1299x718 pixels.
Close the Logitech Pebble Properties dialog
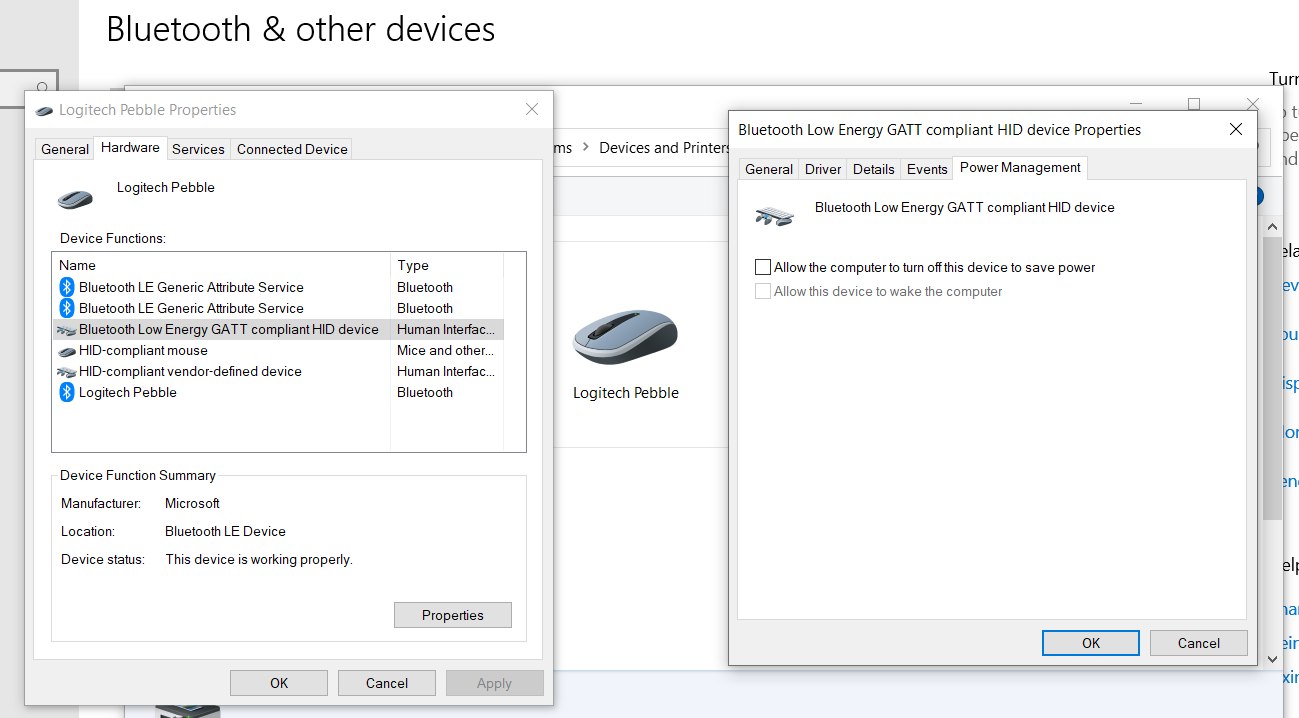532,110
